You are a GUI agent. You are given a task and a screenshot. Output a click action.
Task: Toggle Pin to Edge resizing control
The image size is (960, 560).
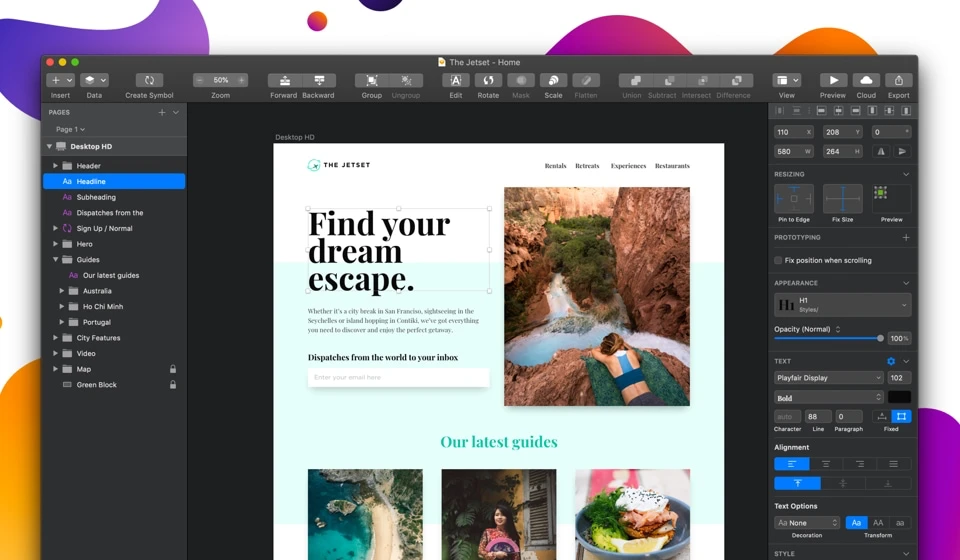[794, 199]
